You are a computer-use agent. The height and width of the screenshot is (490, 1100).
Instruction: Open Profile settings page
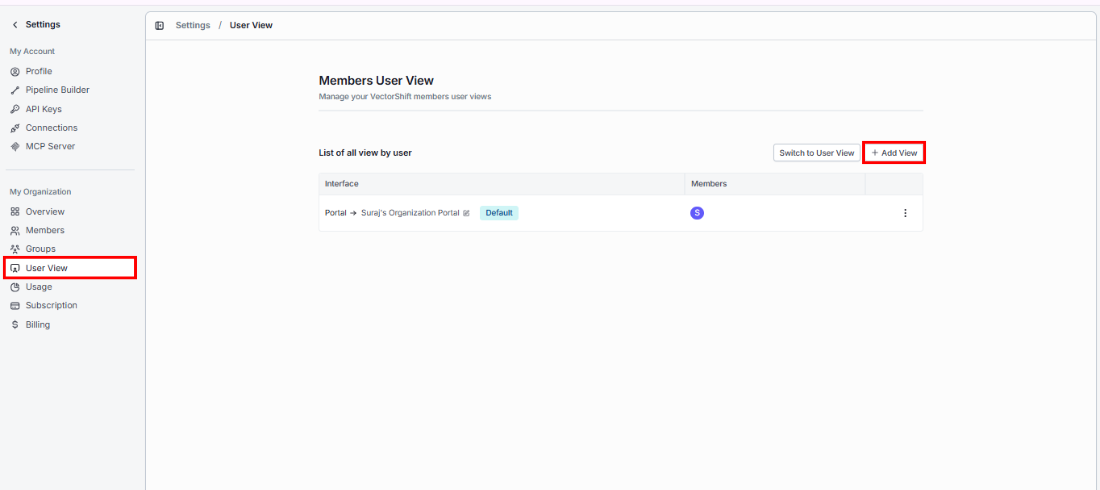click(x=39, y=72)
